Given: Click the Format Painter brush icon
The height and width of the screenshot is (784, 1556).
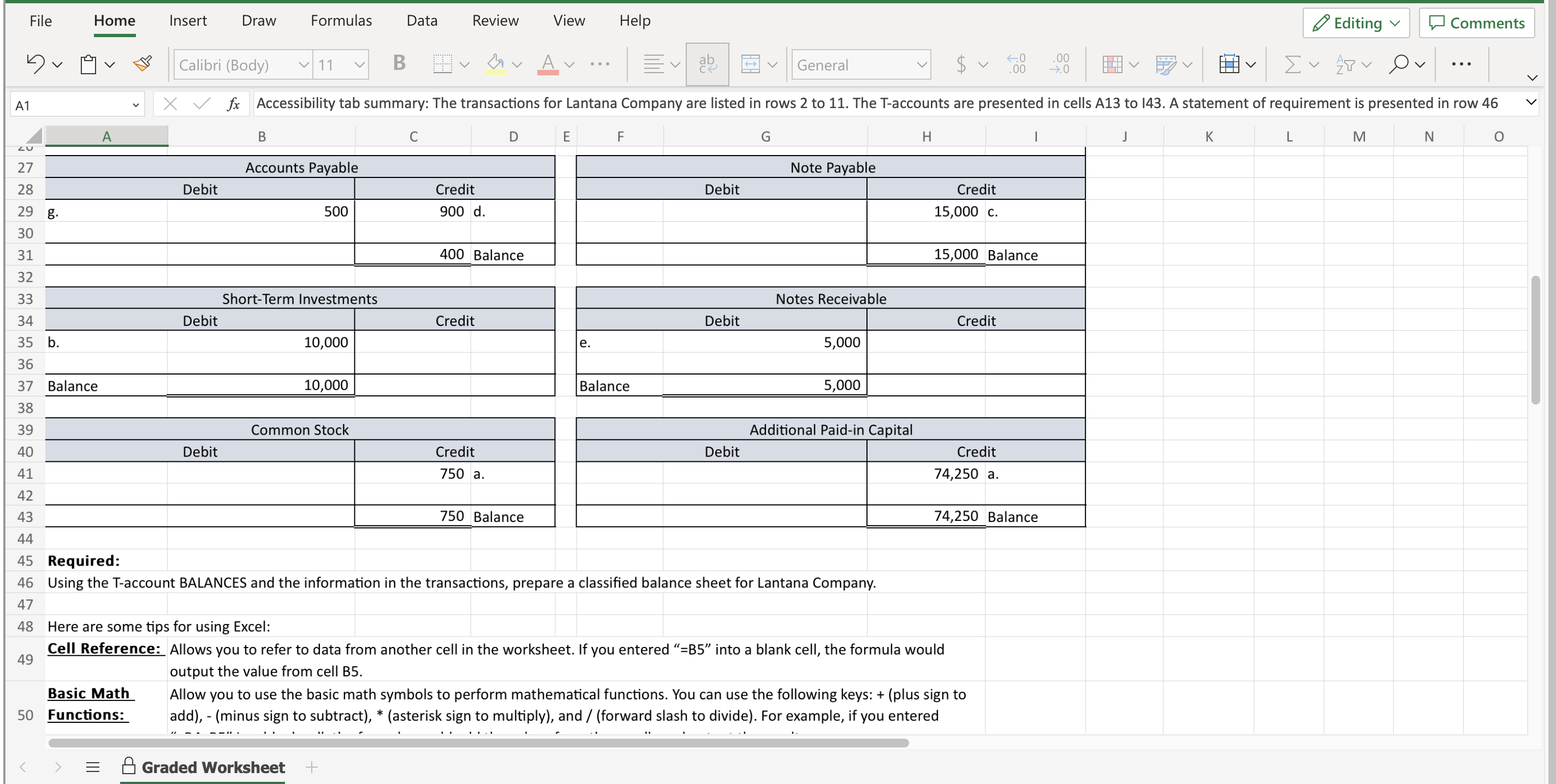Looking at the screenshot, I should pyautogui.click(x=142, y=64).
